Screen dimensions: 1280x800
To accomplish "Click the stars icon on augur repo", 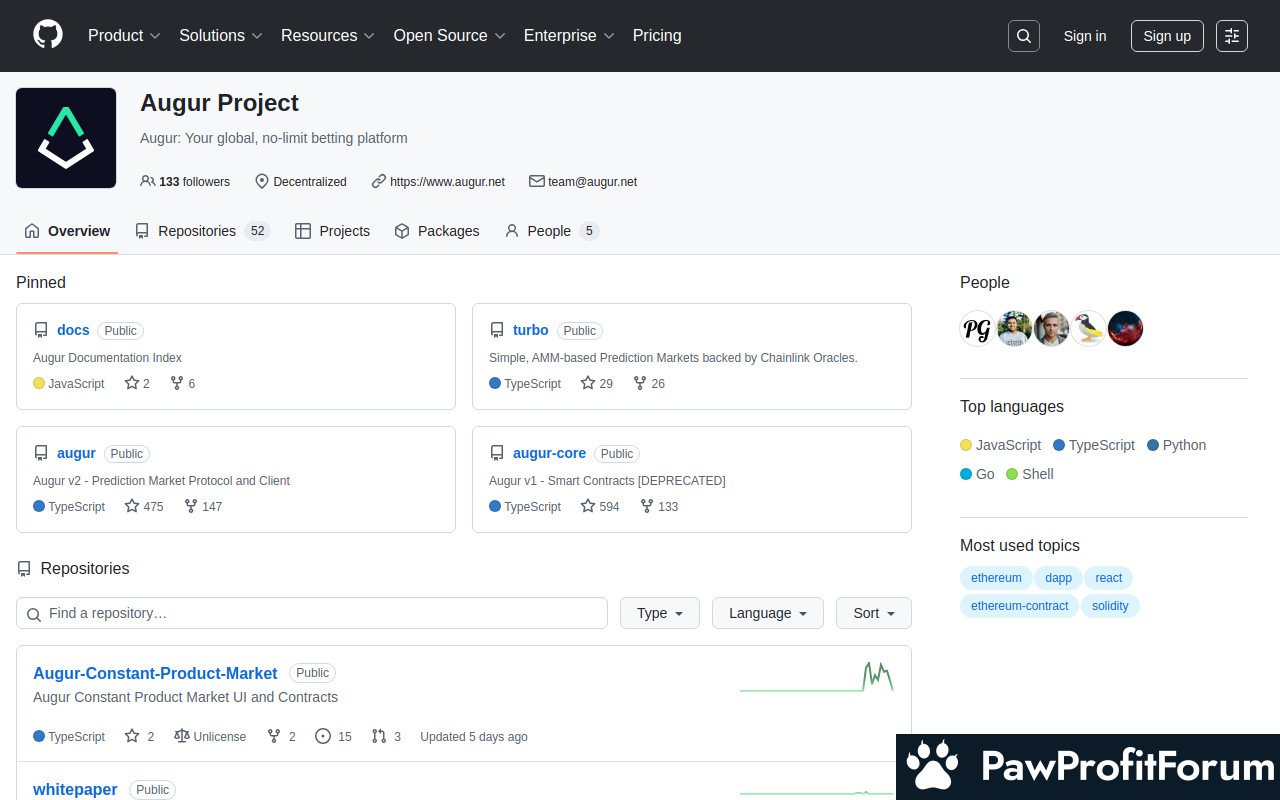I will pyautogui.click(x=132, y=506).
